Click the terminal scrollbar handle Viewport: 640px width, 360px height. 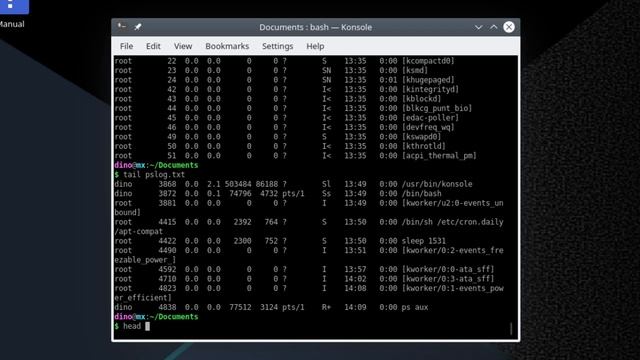click(511, 329)
